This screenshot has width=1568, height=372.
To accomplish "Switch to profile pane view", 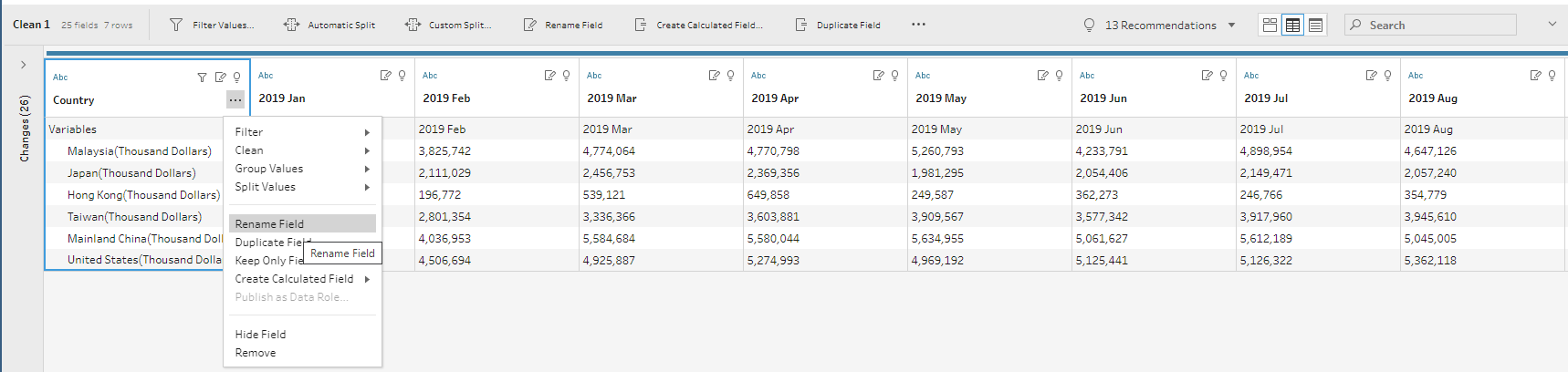I will [x=1270, y=26].
